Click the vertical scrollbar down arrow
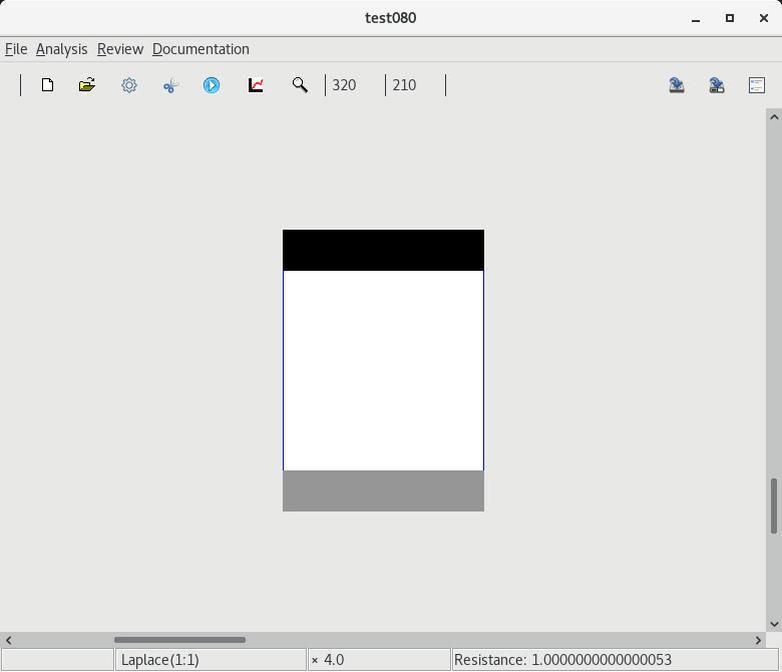Image resolution: width=782 pixels, height=672 pixels. click(773, 624)
